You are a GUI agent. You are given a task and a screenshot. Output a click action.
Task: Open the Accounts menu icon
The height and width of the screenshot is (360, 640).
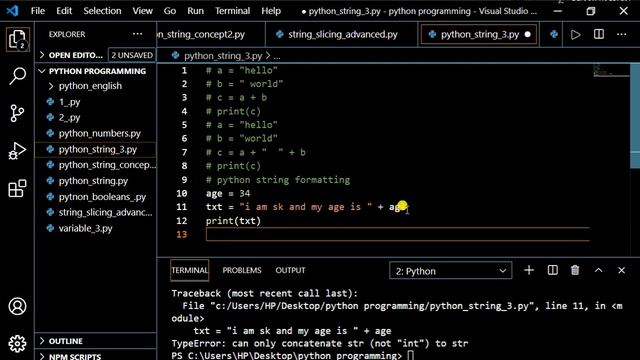click(x=17, y=306)
